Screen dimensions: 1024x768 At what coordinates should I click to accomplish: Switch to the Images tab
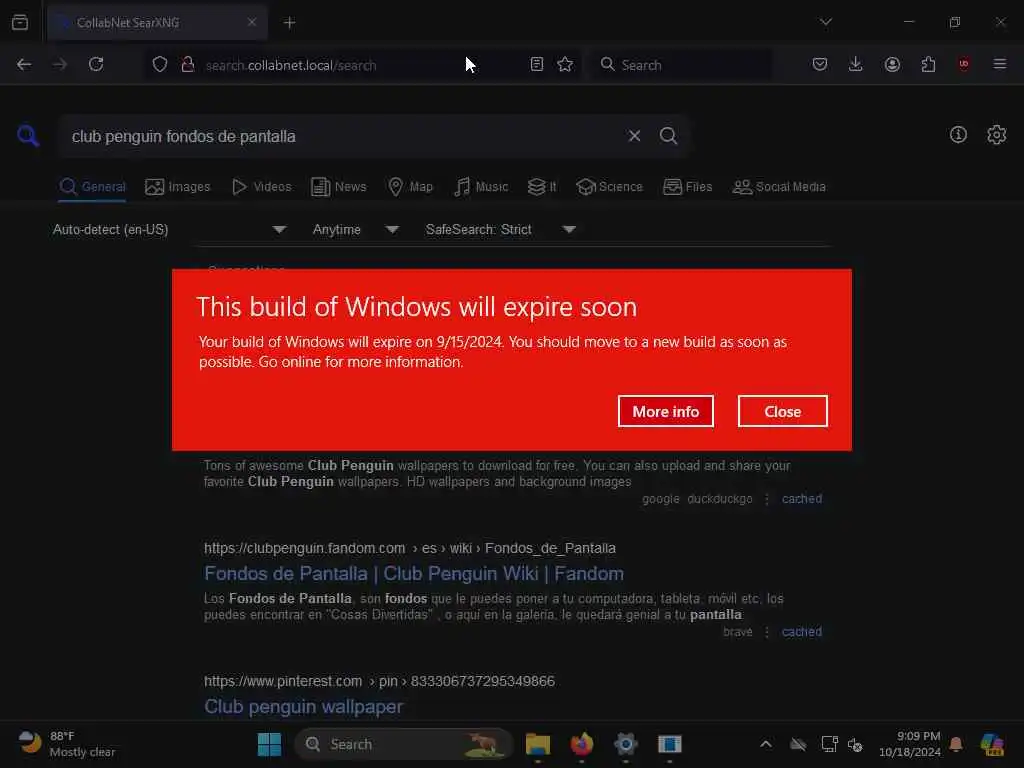[x=178, y=187]
